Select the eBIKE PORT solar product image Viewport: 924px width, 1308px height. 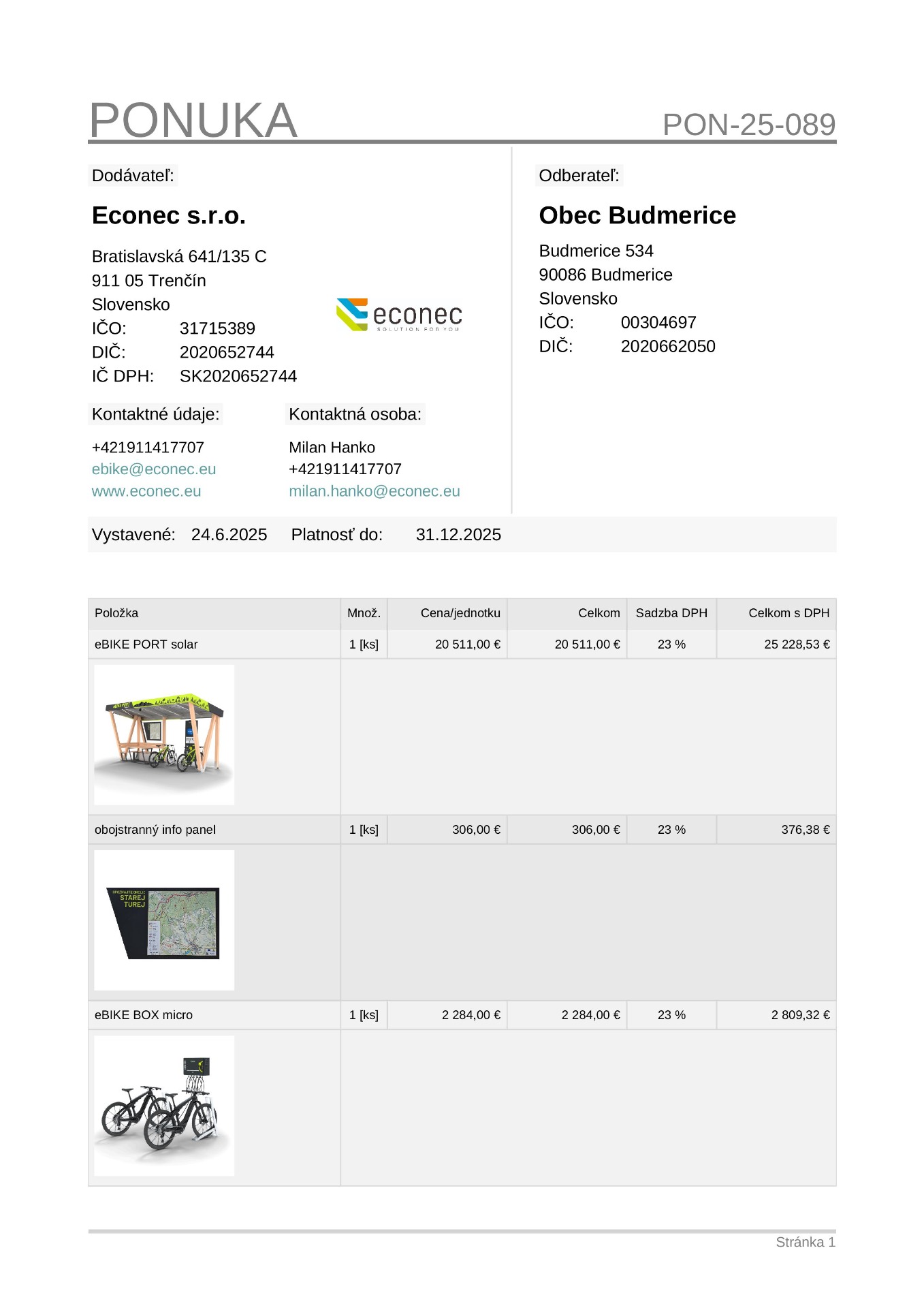click(164, 734)
